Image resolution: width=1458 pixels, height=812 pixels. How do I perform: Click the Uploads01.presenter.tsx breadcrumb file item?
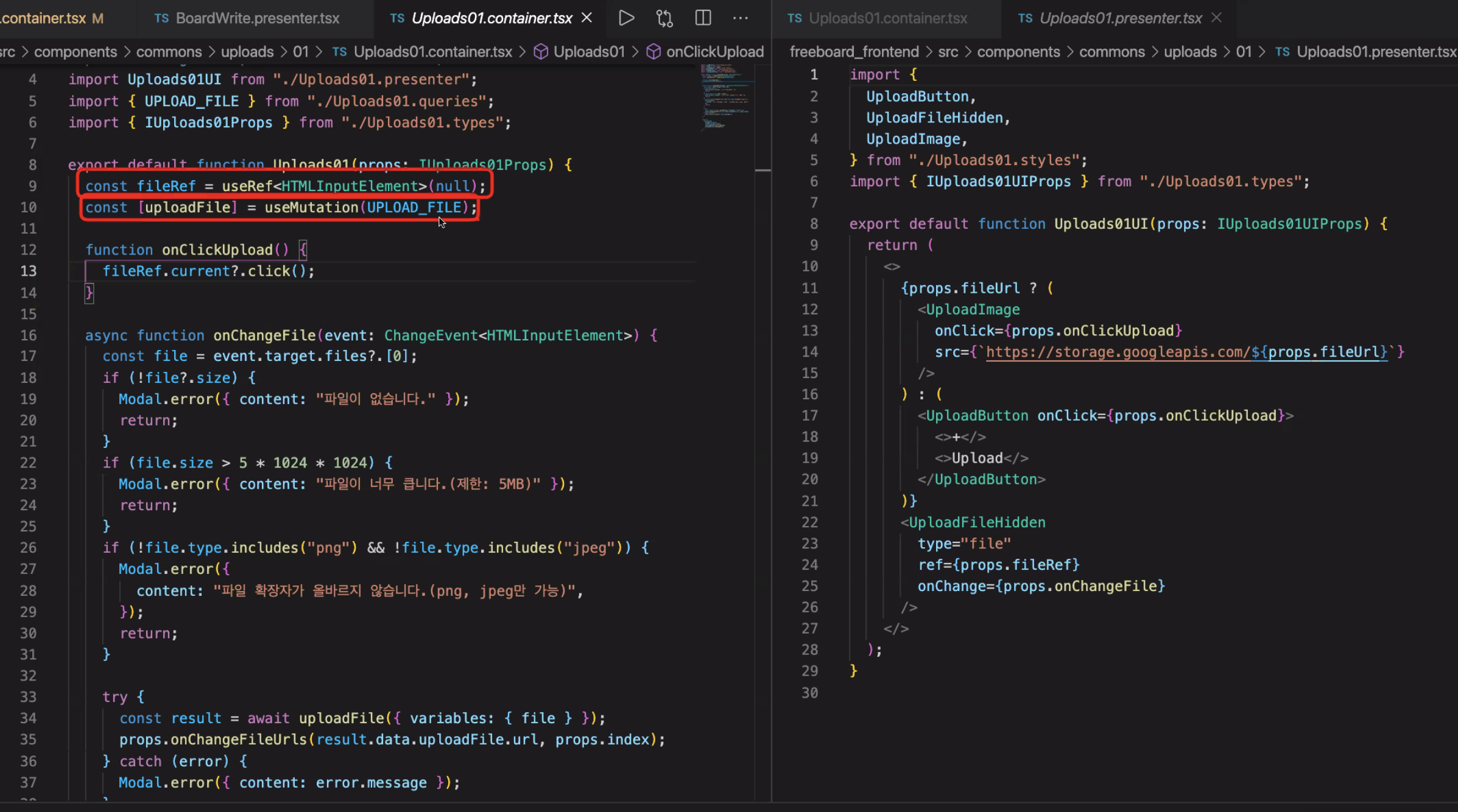(1375, 52)
